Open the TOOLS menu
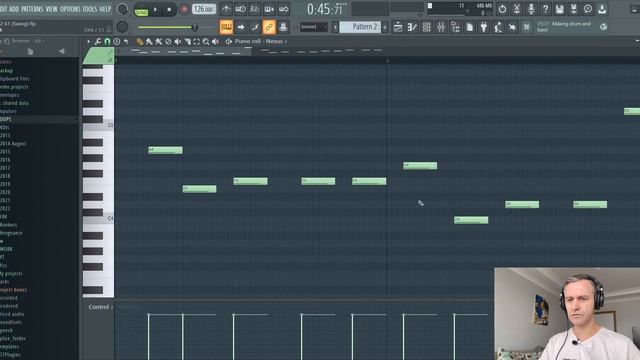The image size is (640, 360). 90,9
